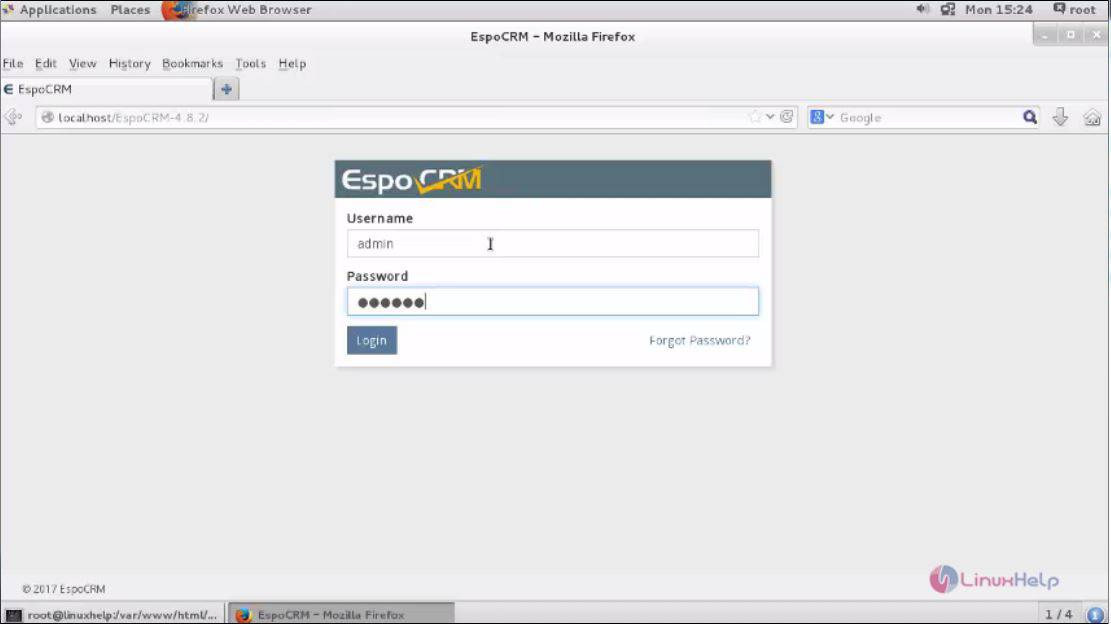
Task: Click the network connection icon in top panel
Action: 947,9
